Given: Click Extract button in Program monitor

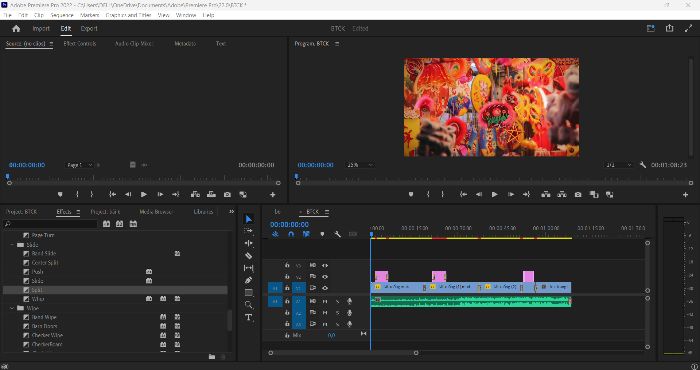Looking at the screenshot, I should (x=562, y=195).
